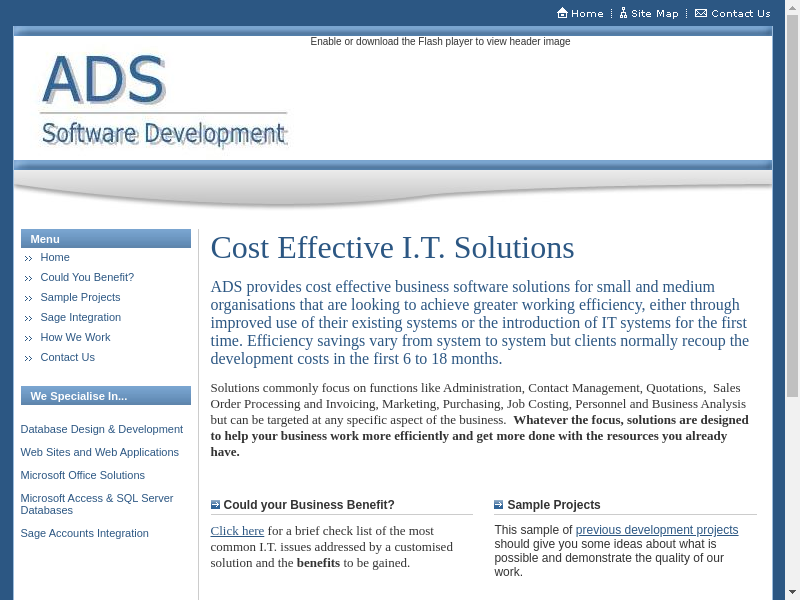Viewport: 800px width, 600px height.
Task: Open Could You Benefit? menu item
Action: point(87,277)
